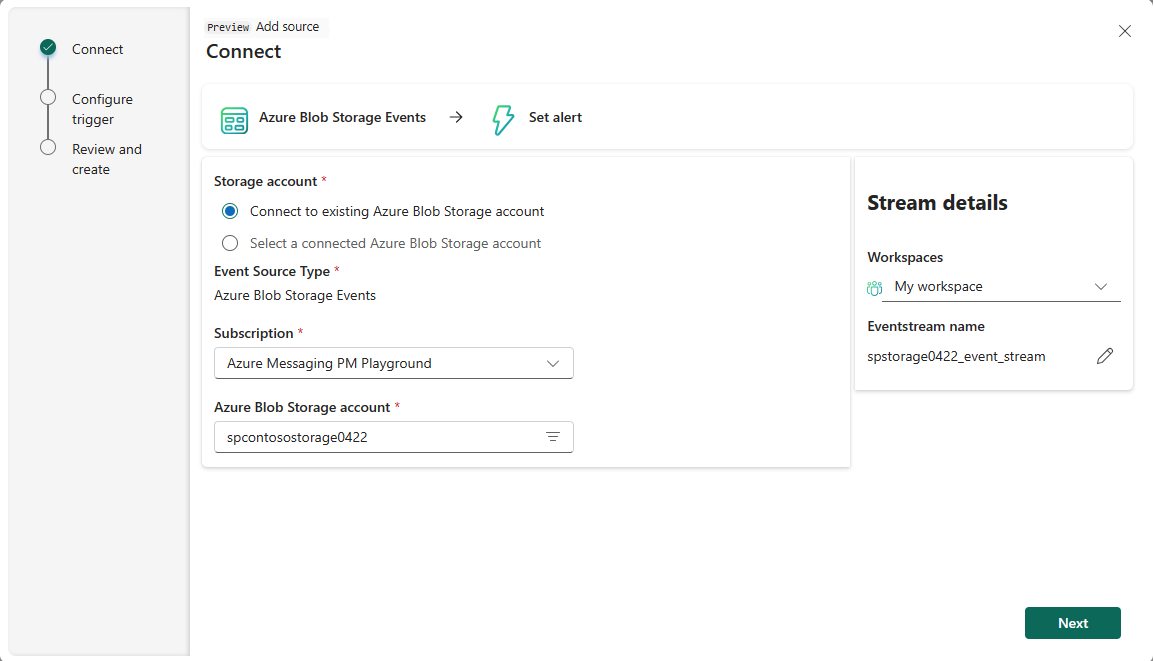The width and height of the screenshot is (1153, 661).
Task: Expand the My workspace dropdown
Action: click(1001, 287)
